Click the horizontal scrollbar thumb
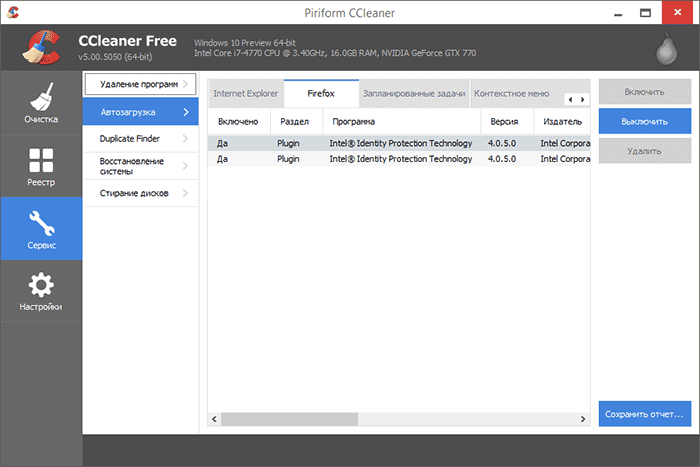700x467 pixels. 289,419
